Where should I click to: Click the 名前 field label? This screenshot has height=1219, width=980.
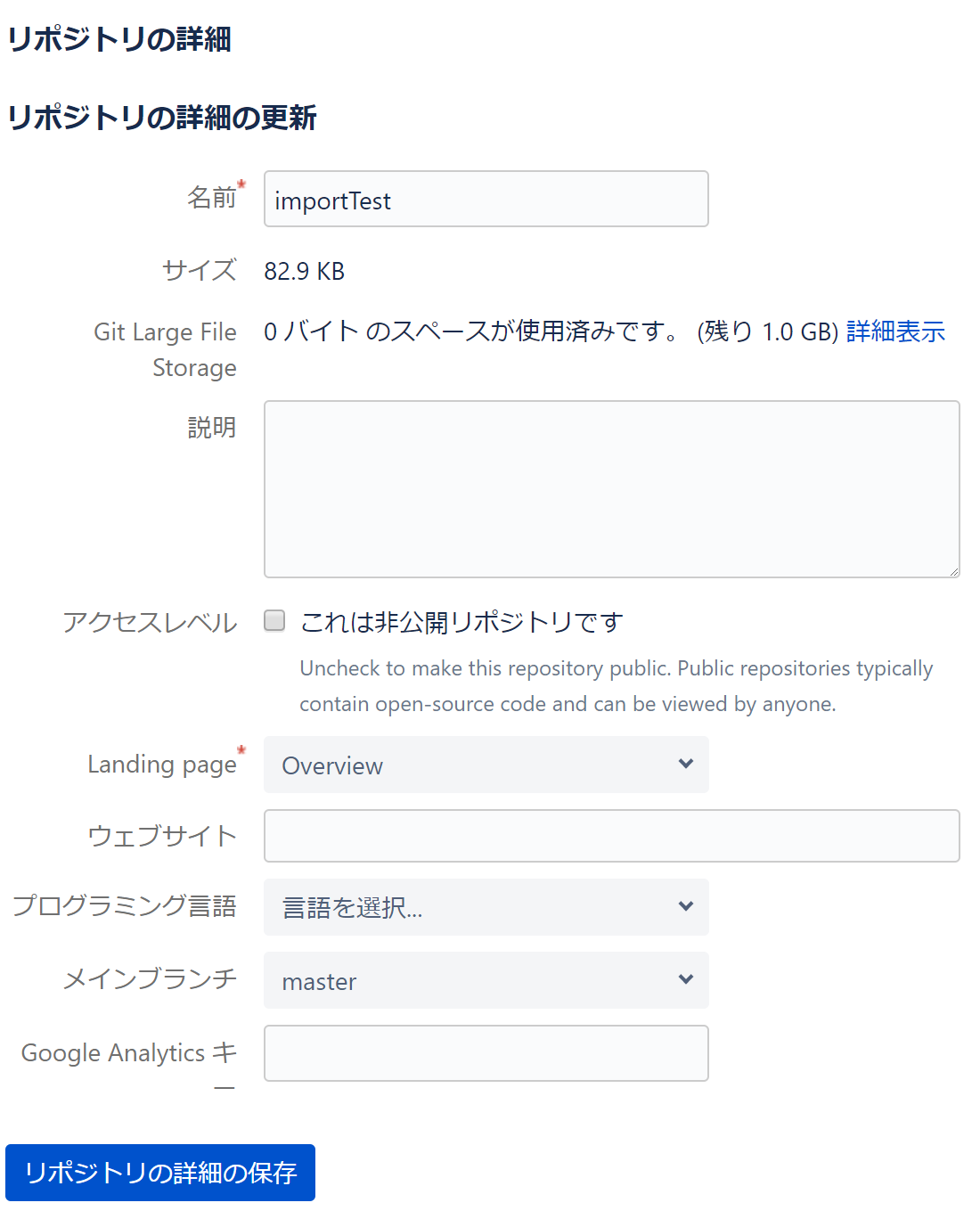[x=211, y=197]
